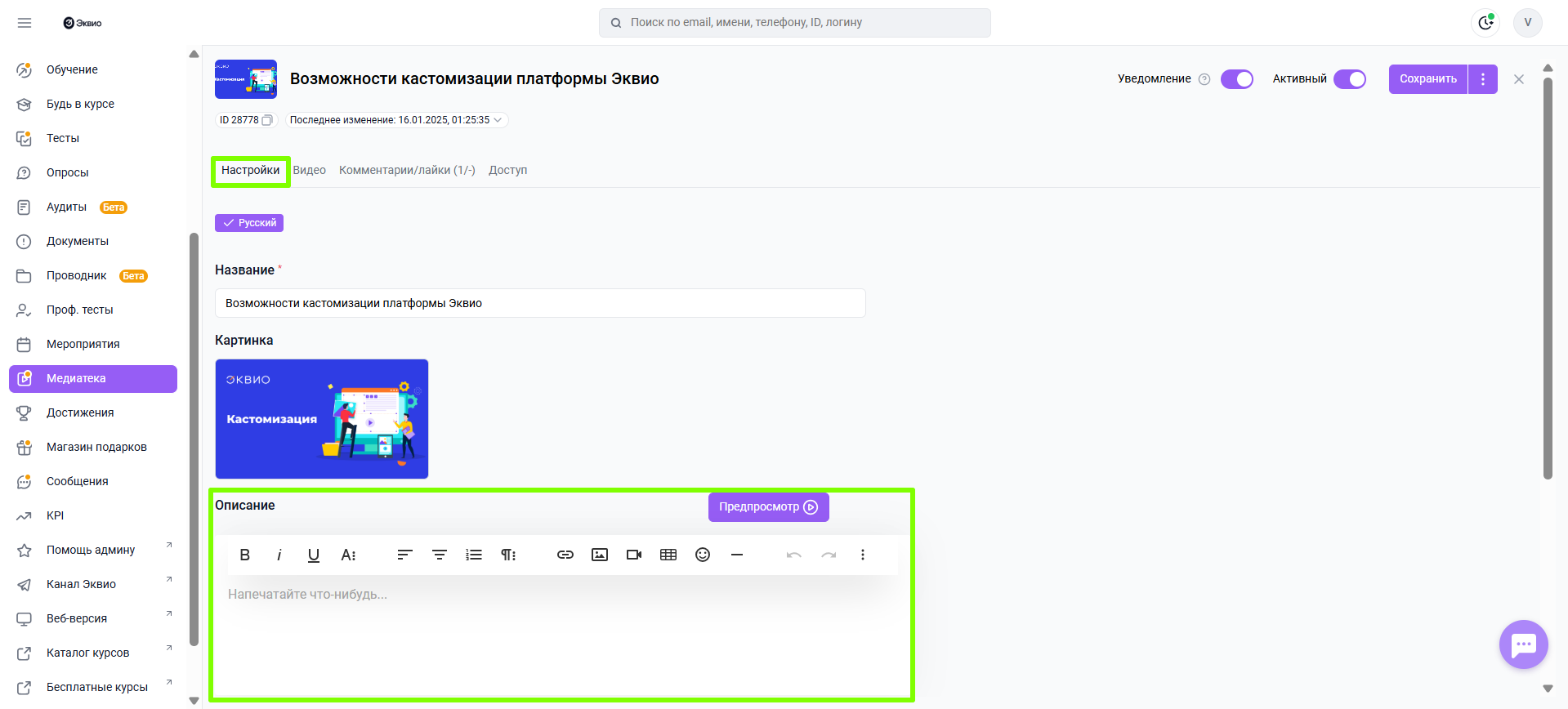
Task: Click the Сохранить button
Action: pyautogui.click(x=1427, y=79)
